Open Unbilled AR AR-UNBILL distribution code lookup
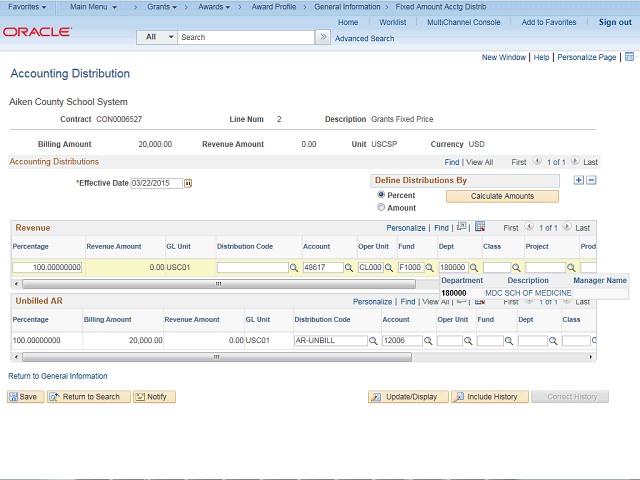640x480 pixels. coord(373,341)
